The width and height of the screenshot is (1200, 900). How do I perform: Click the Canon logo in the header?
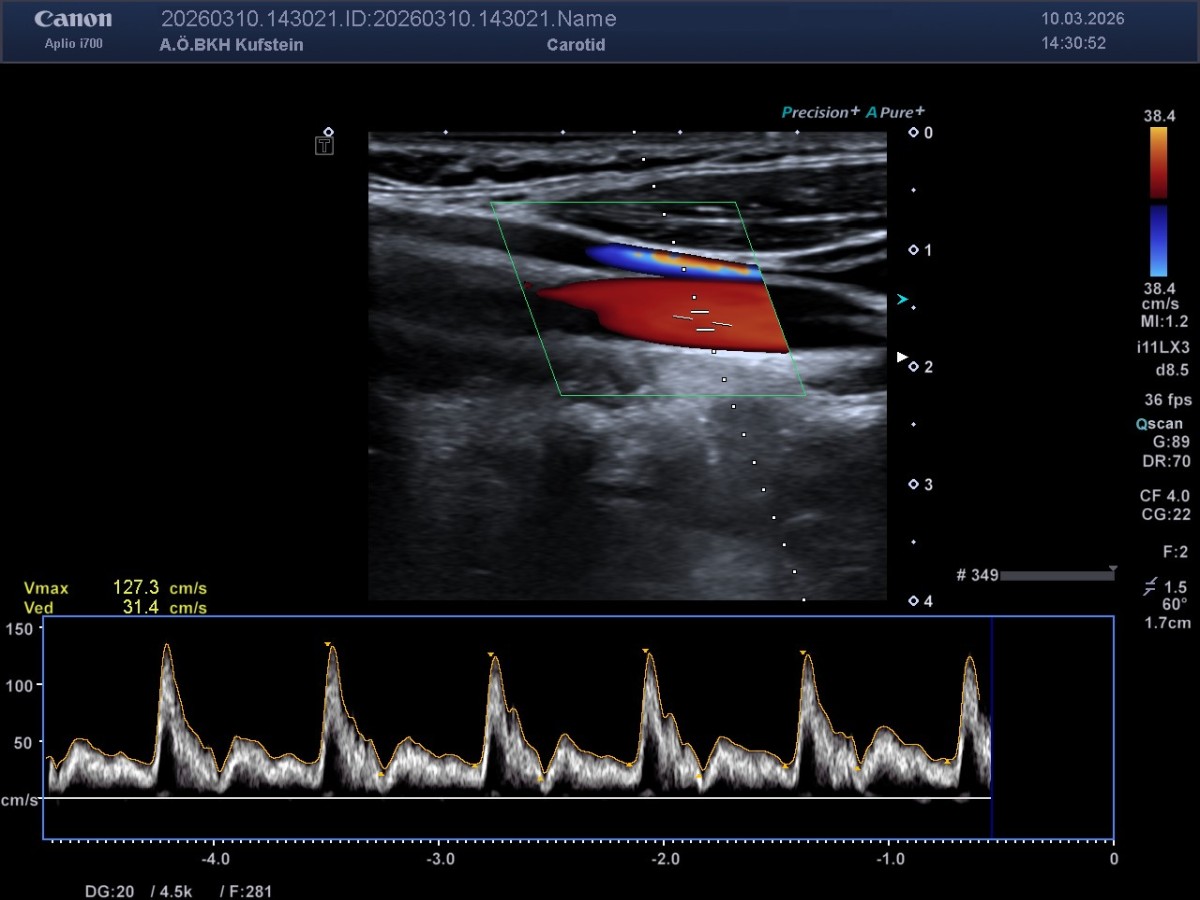point(73,20)
